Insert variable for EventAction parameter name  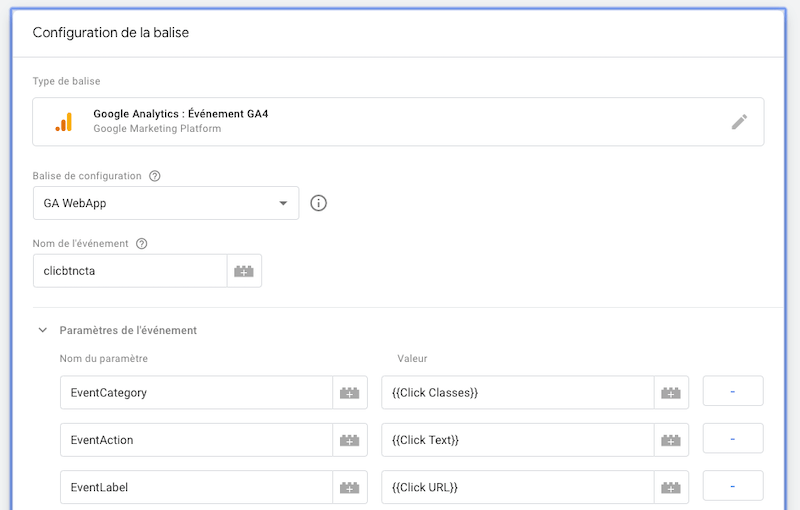point(349,440)
